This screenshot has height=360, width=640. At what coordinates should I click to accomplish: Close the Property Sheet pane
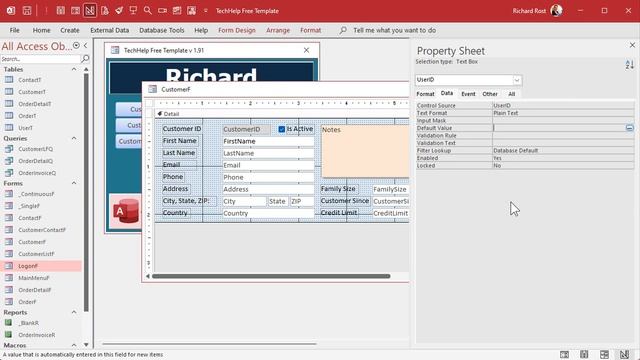pyautogui.click(x=632, y=45)
